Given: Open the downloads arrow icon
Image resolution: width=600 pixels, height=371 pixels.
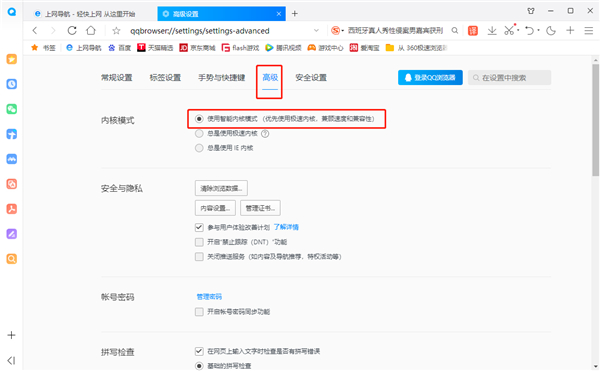Looking at the screenshot, I should pyautogui.click(x=492, y=31).
